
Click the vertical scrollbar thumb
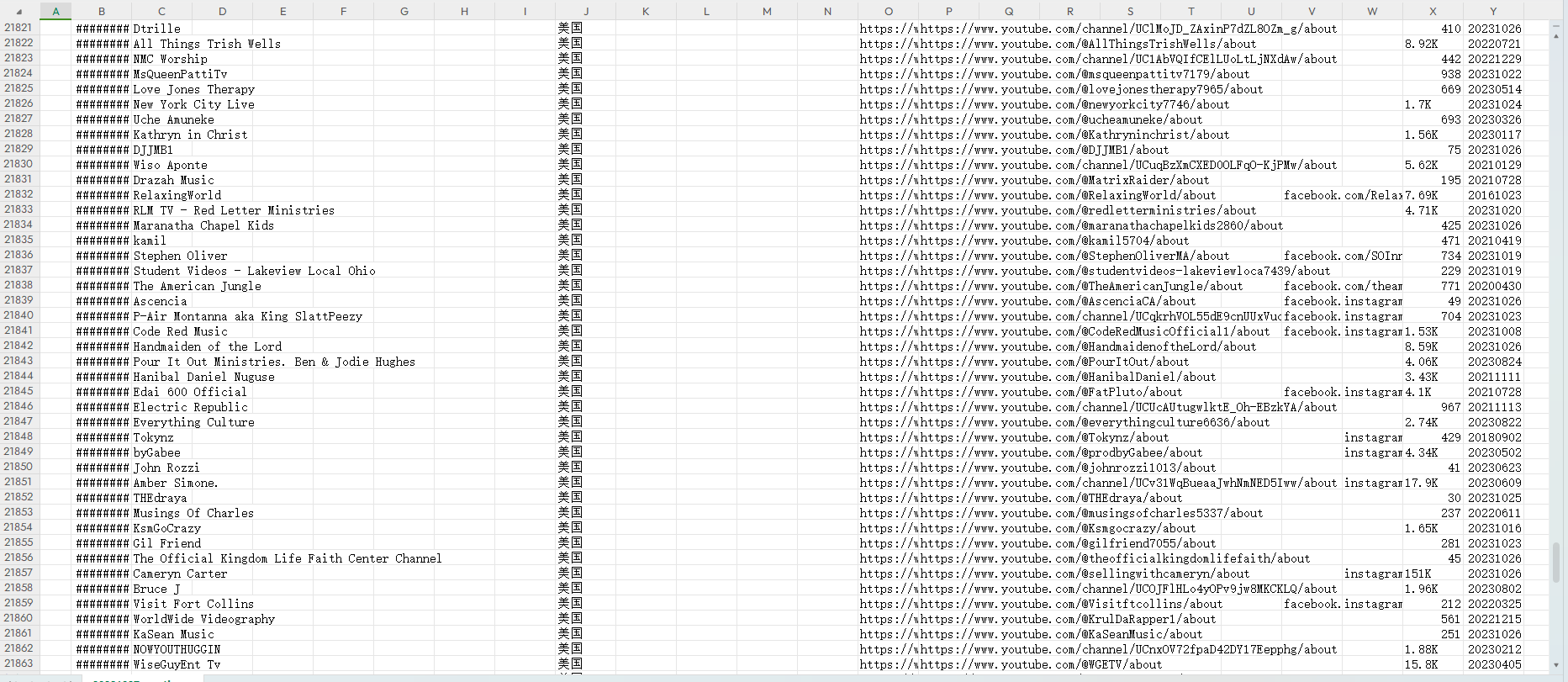coord(1556,561)
